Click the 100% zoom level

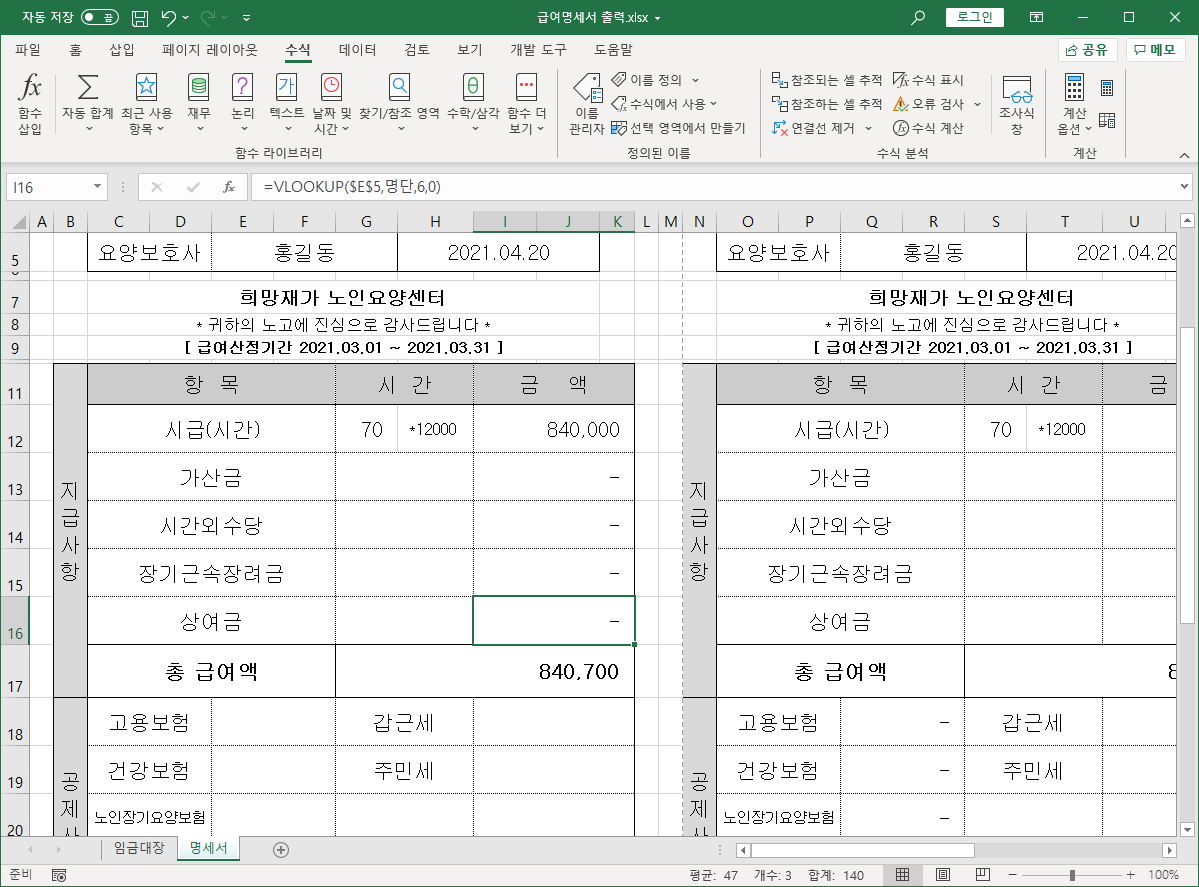1163,875
